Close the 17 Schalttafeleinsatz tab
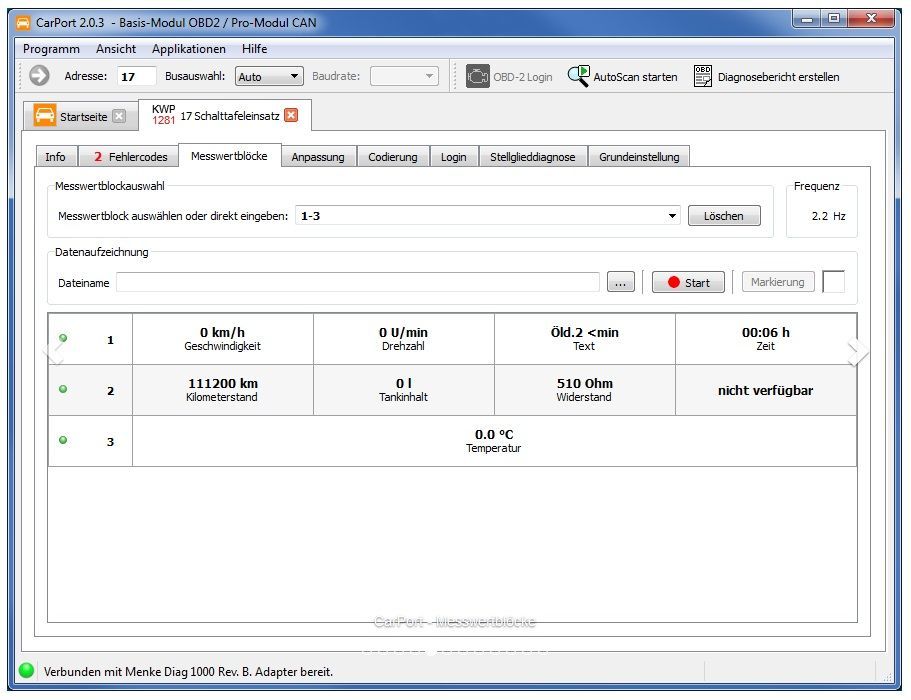This screenshot has width=911, height=700. pyautogui.click(x=291, y=115)
